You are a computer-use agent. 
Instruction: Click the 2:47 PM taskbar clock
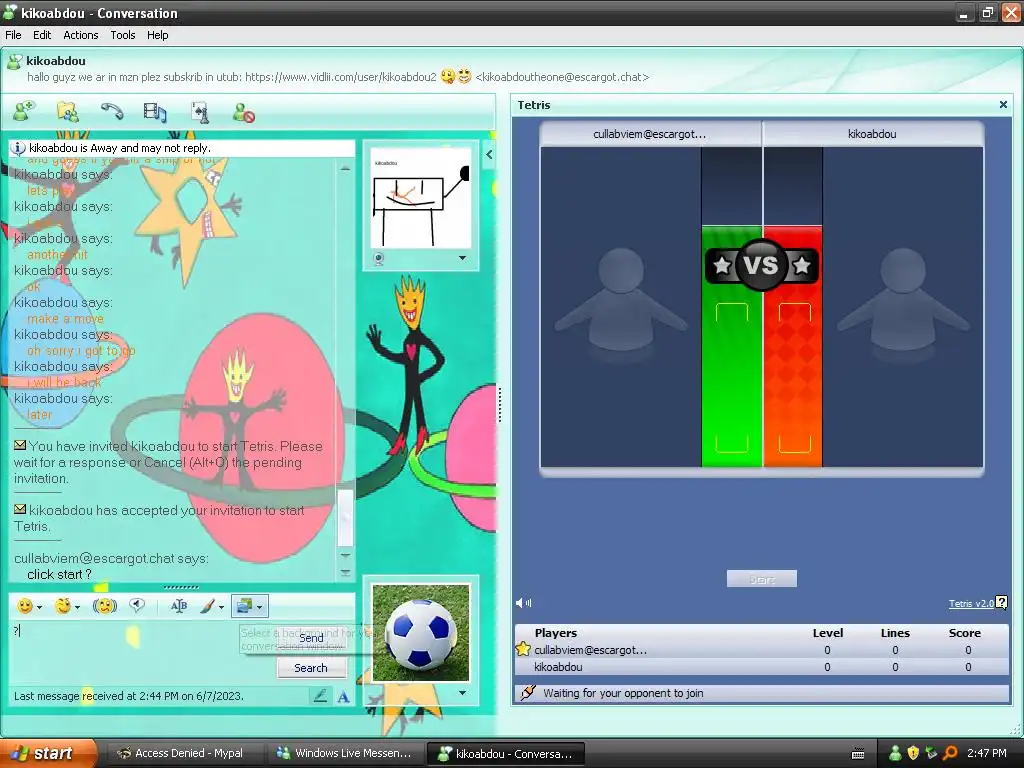tap(987, 753)
